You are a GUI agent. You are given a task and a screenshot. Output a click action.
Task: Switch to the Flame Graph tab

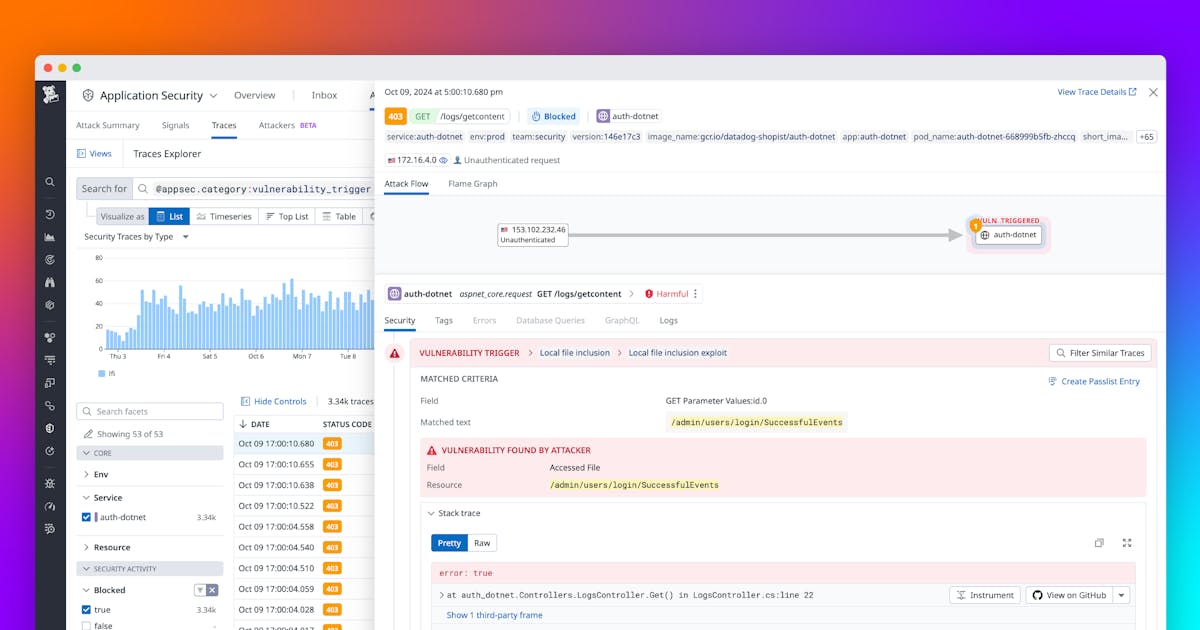pyautogui.click(x=472, y=184)
